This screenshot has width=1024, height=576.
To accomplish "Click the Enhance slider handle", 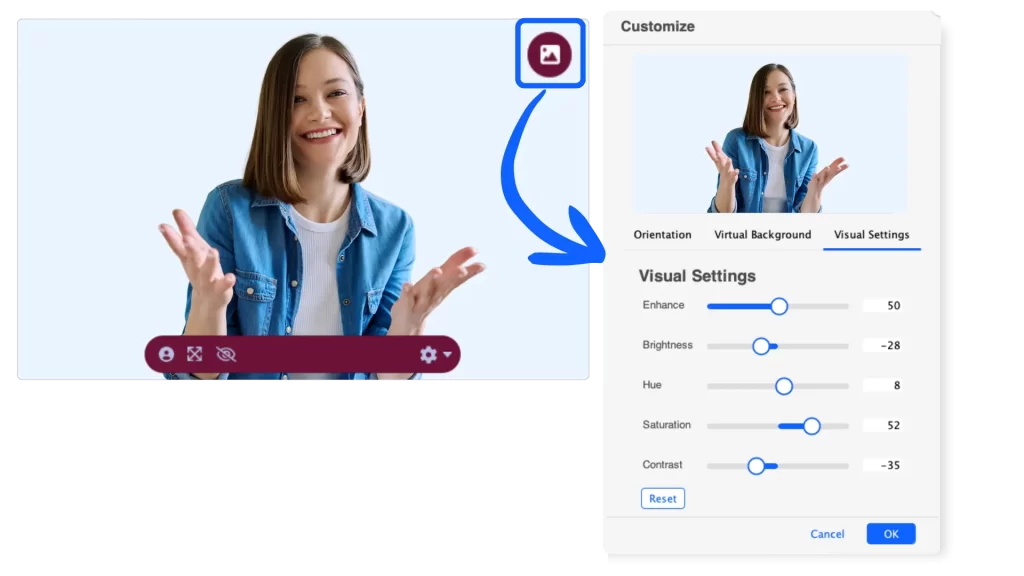I will click(x=779, y=306).
